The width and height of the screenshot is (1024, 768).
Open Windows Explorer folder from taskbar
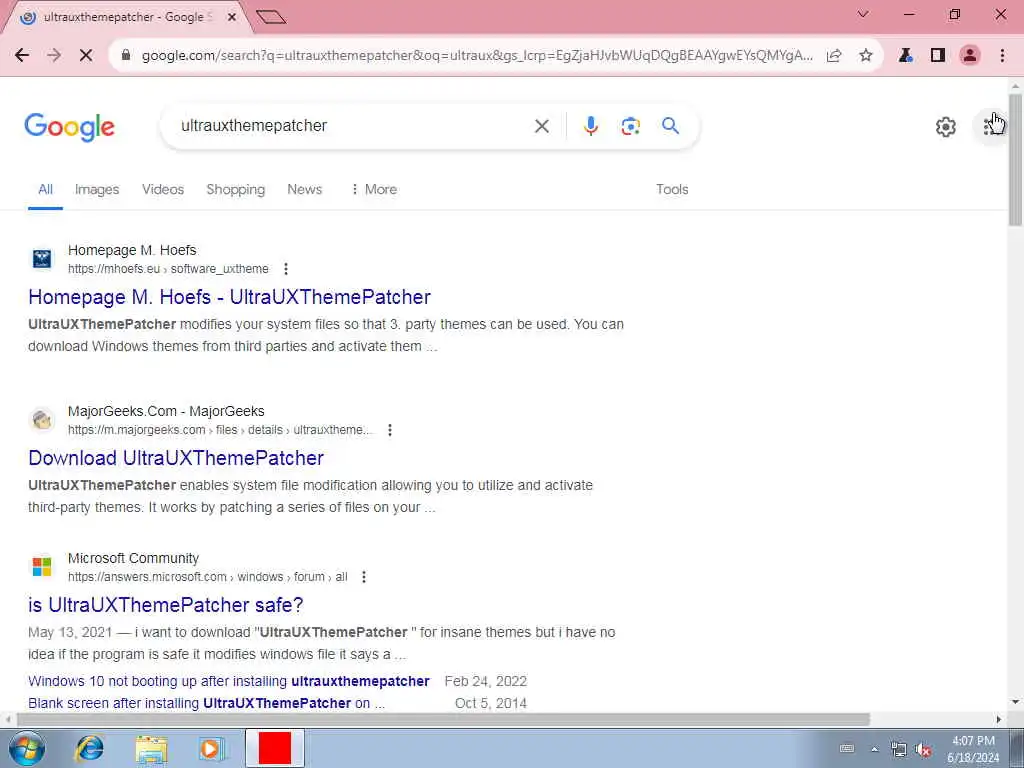click(152, 749)
